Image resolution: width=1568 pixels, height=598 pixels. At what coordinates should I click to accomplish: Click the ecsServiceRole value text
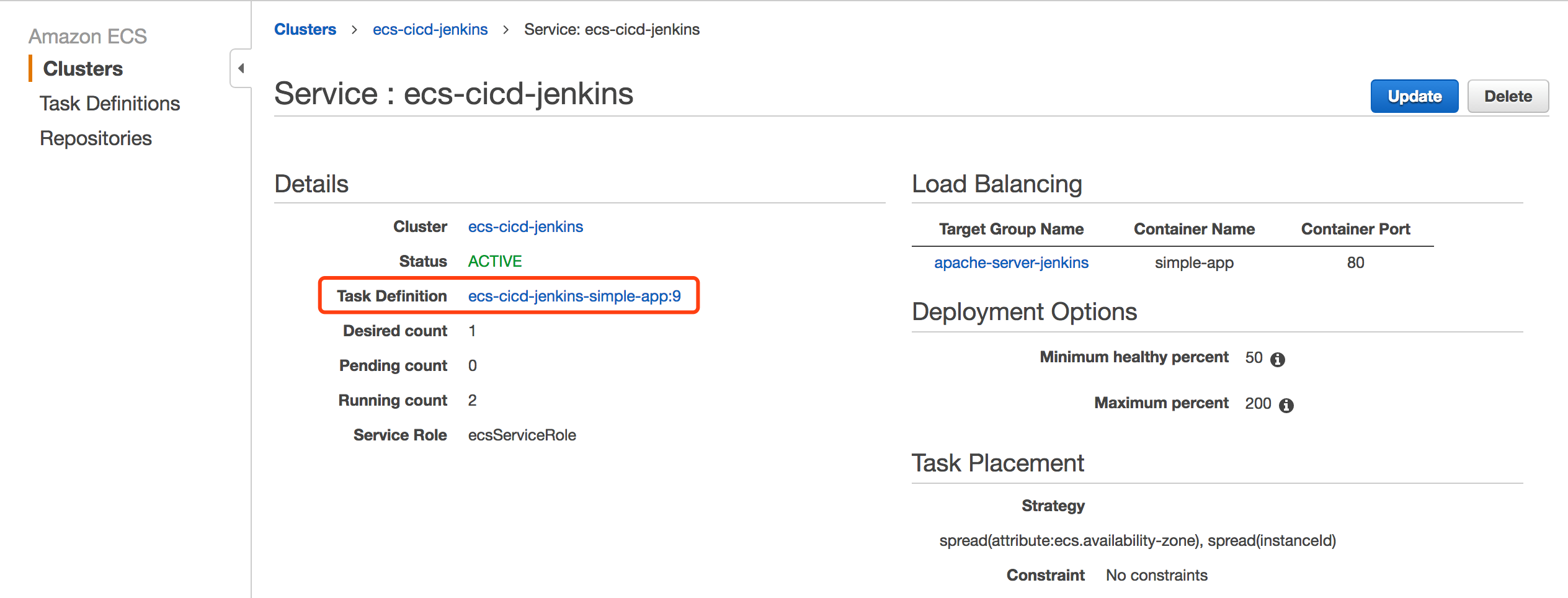pos(522,435)
